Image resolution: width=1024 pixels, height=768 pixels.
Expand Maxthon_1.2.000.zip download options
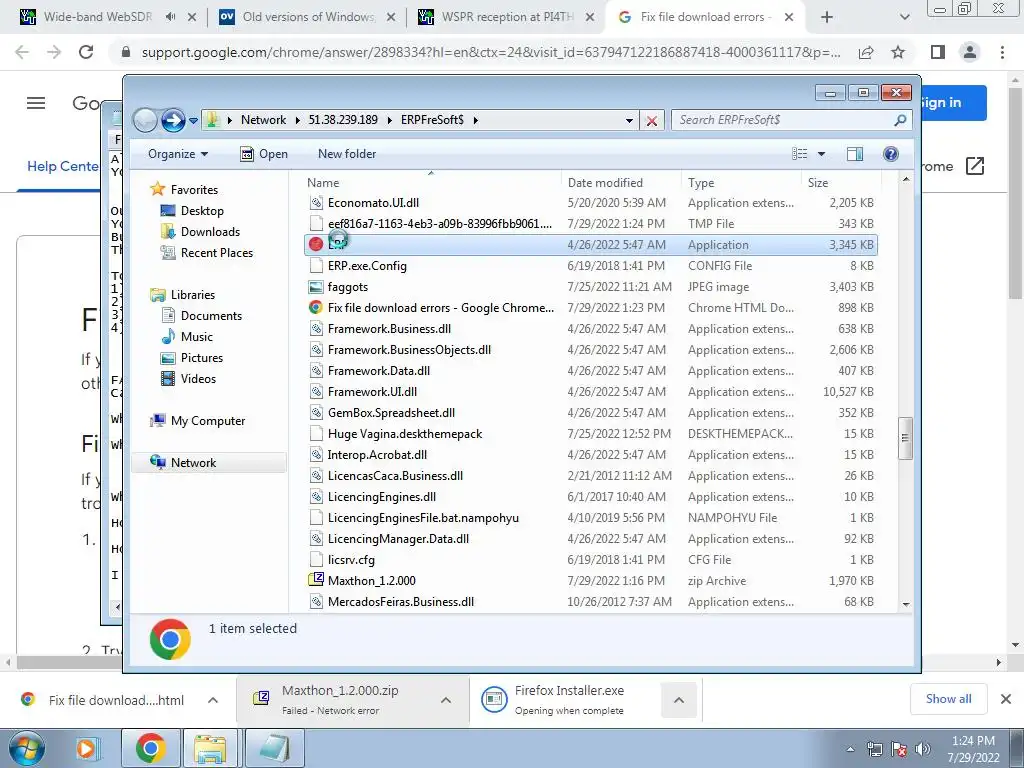[x=446, y=700]
